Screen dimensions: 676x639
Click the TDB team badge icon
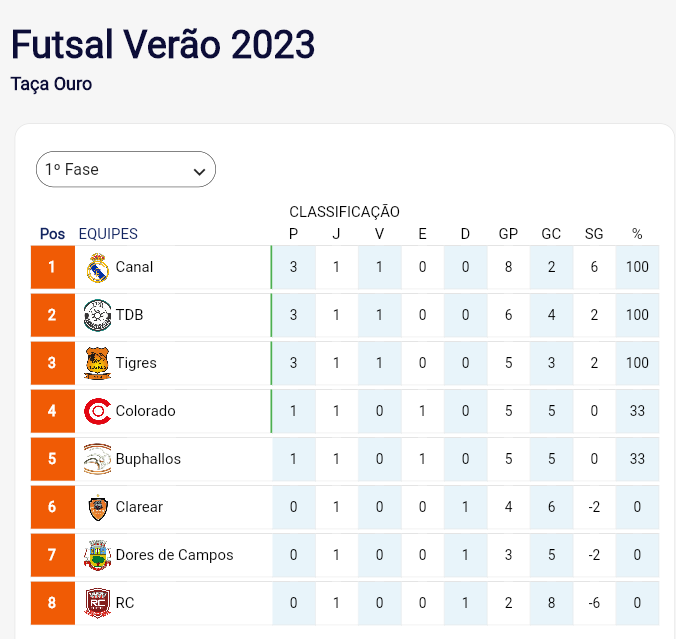point(97,315)
